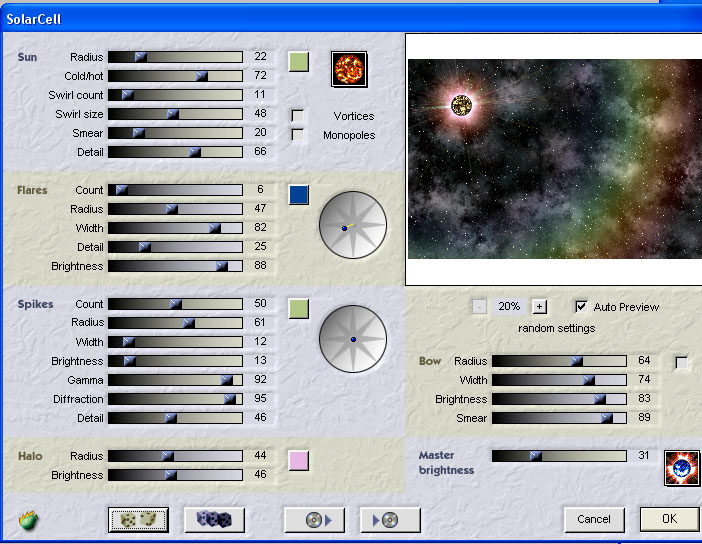Enable the Monopoles checkbox
The height and width of the screenshot is (544, 702).
[298, 135]
